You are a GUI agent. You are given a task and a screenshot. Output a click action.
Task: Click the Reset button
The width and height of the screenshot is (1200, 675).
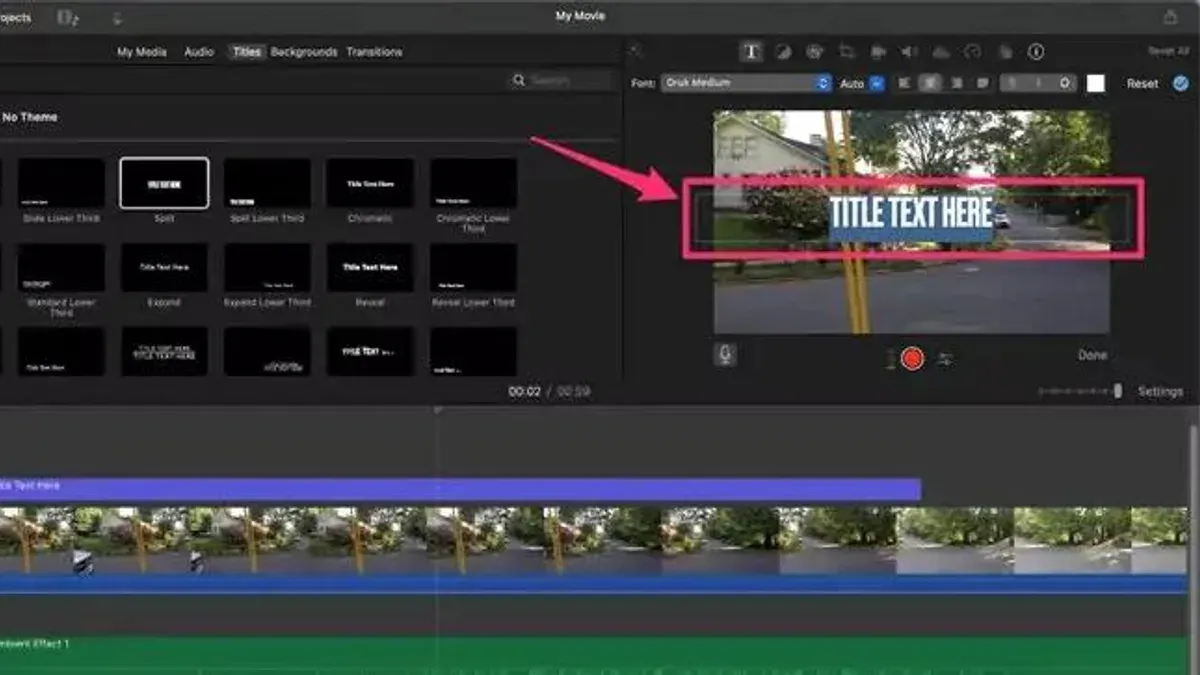tap(1142, 83)
